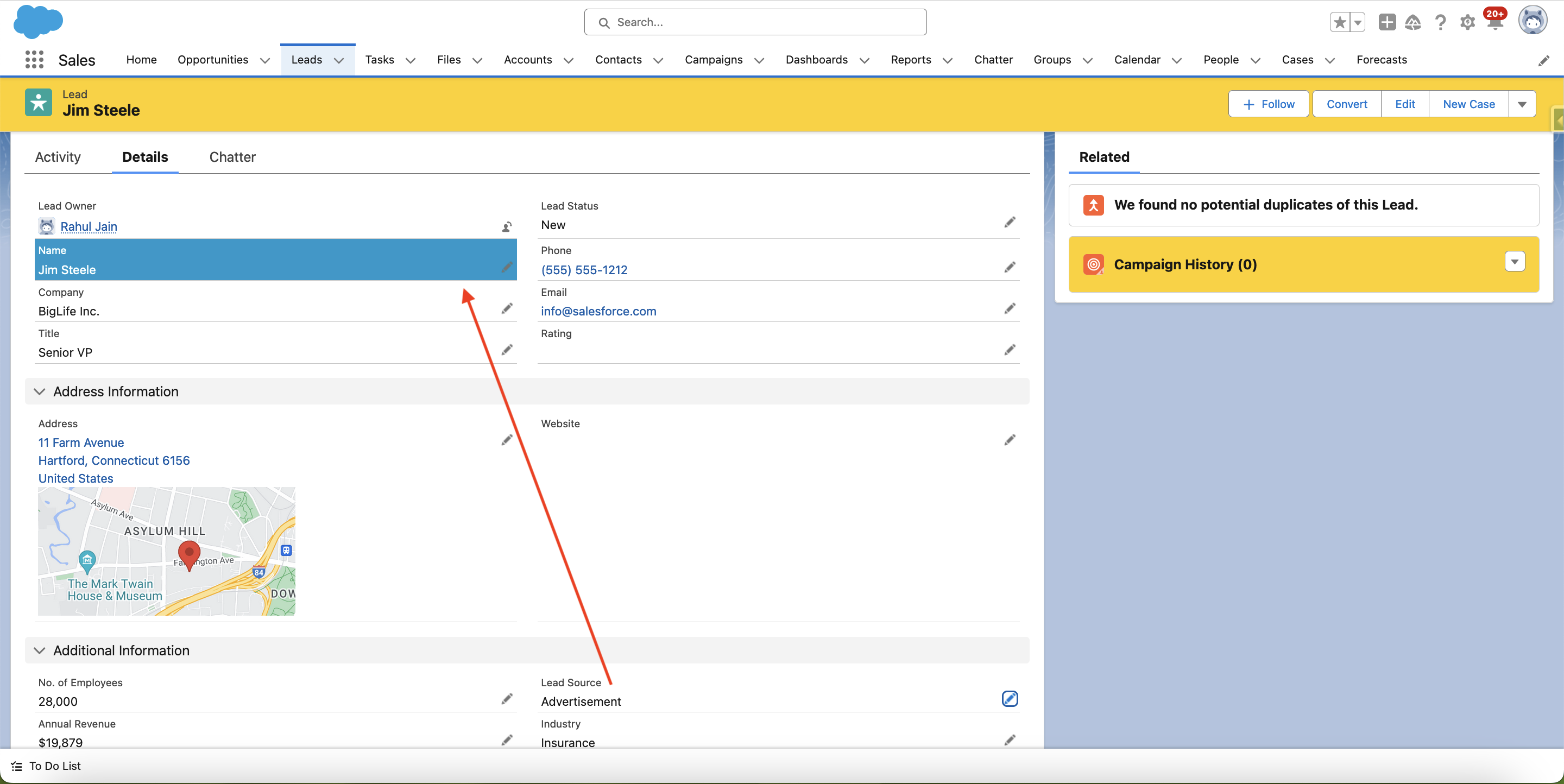Image resolution: width=1564 pixels, height=784 pixels.
Task: Open the Chatter navigation tab
Action: [993, 60]
